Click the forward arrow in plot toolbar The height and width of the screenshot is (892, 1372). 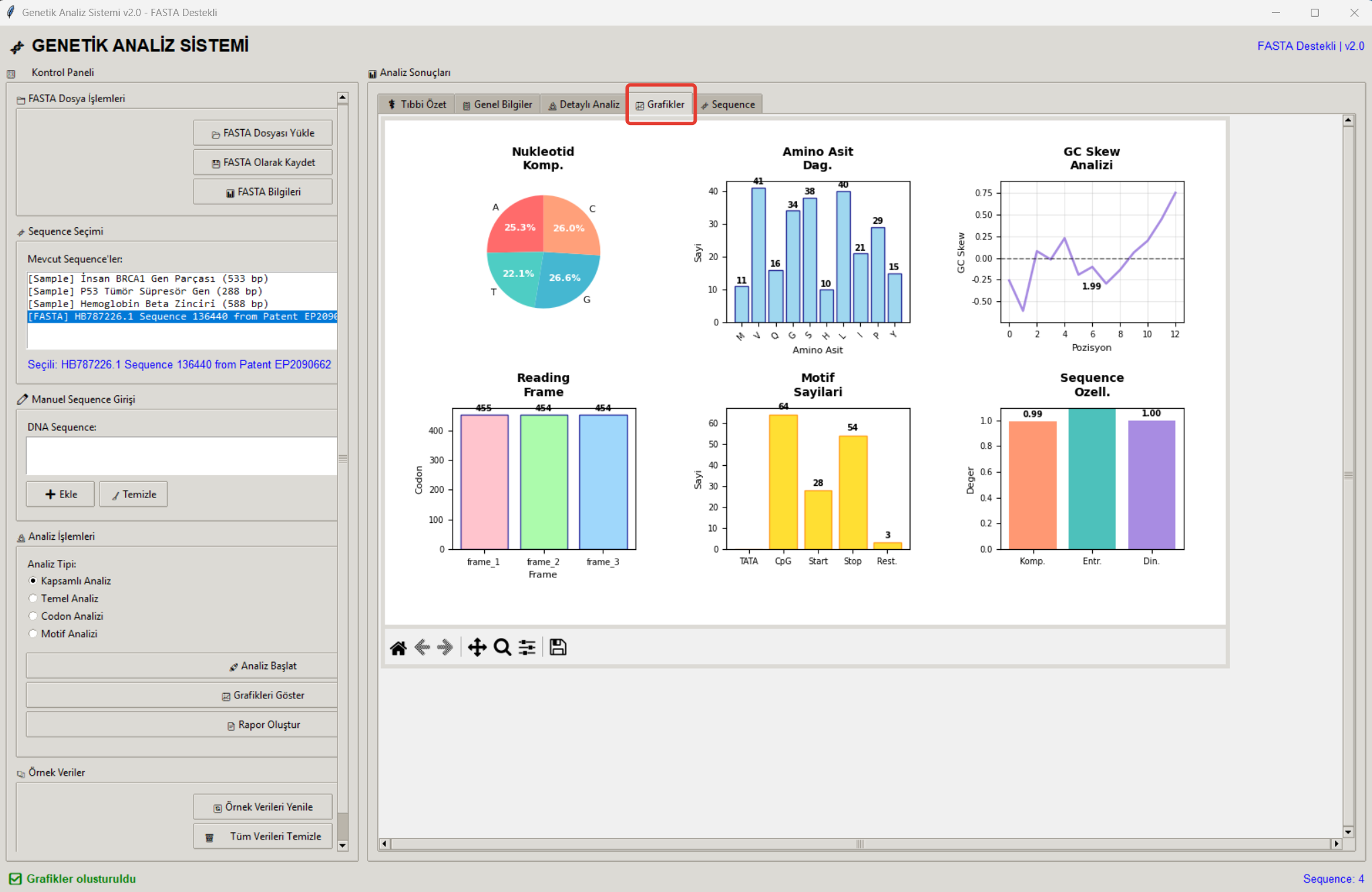[x=445, y=647]
